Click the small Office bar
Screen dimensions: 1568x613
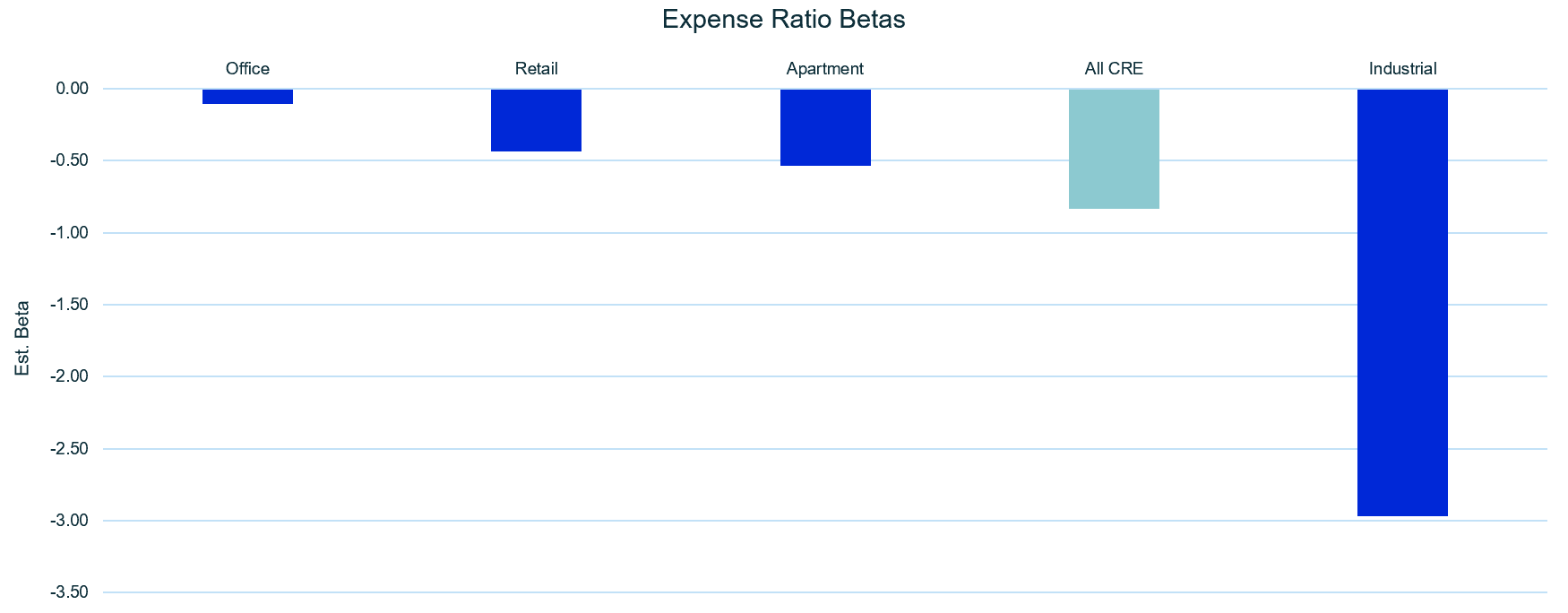247,97
